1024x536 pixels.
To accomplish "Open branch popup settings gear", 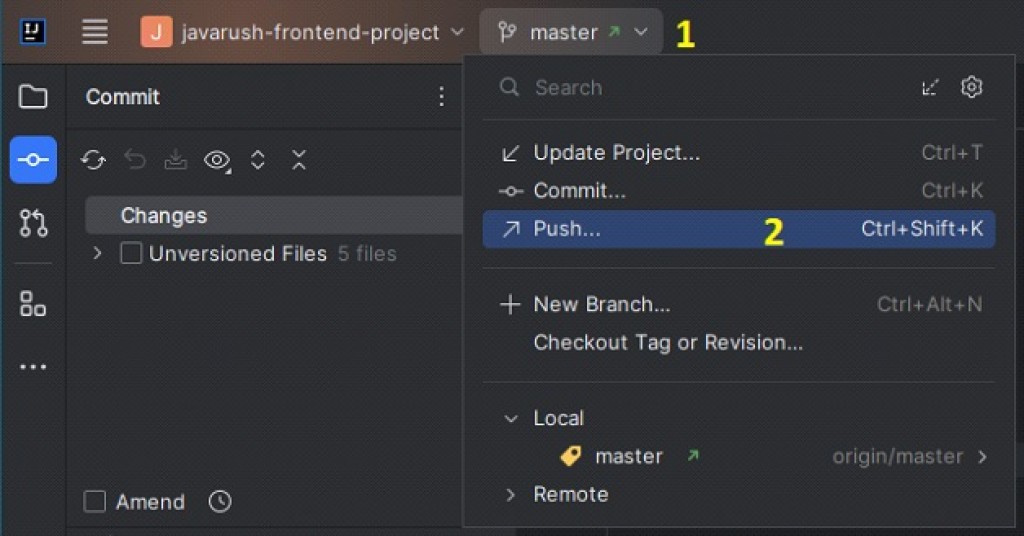I will click(x=971, y=87).
